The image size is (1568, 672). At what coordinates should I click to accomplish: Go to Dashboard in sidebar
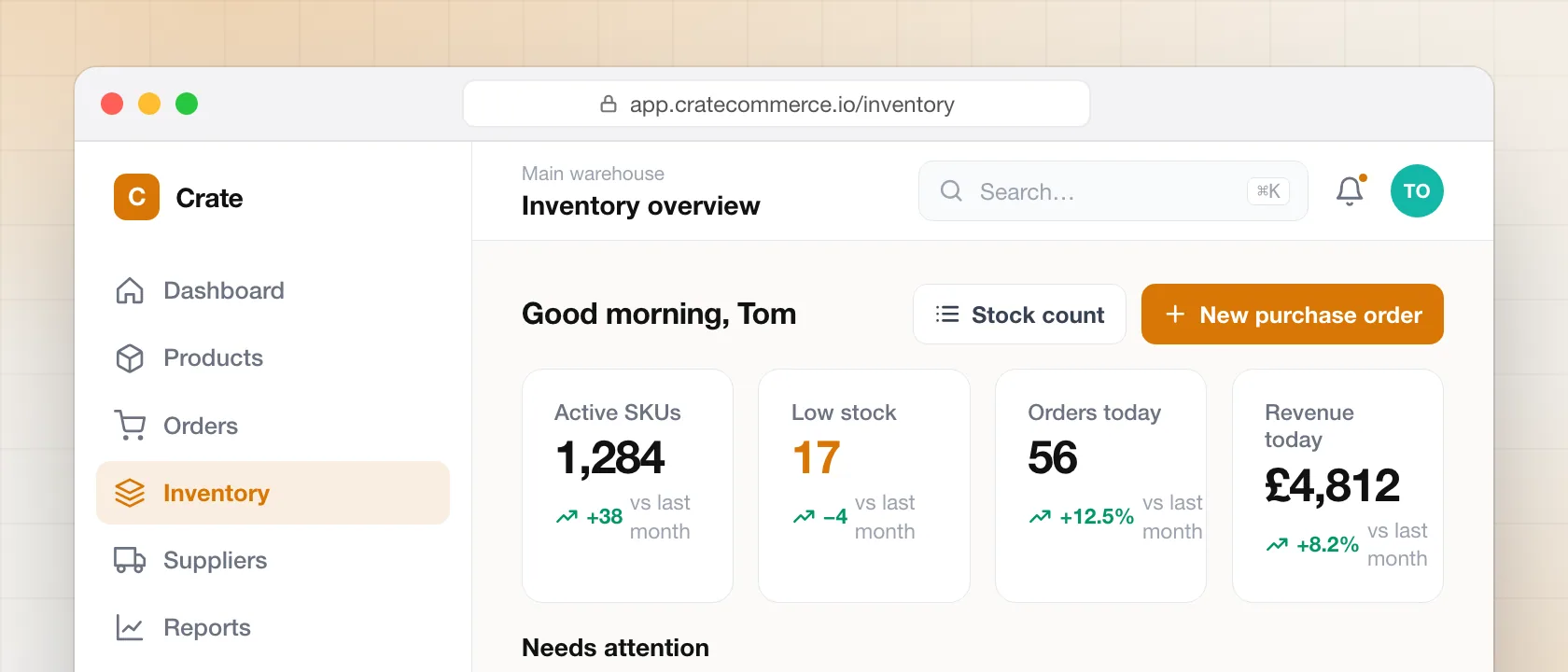(x=273, y=291)
